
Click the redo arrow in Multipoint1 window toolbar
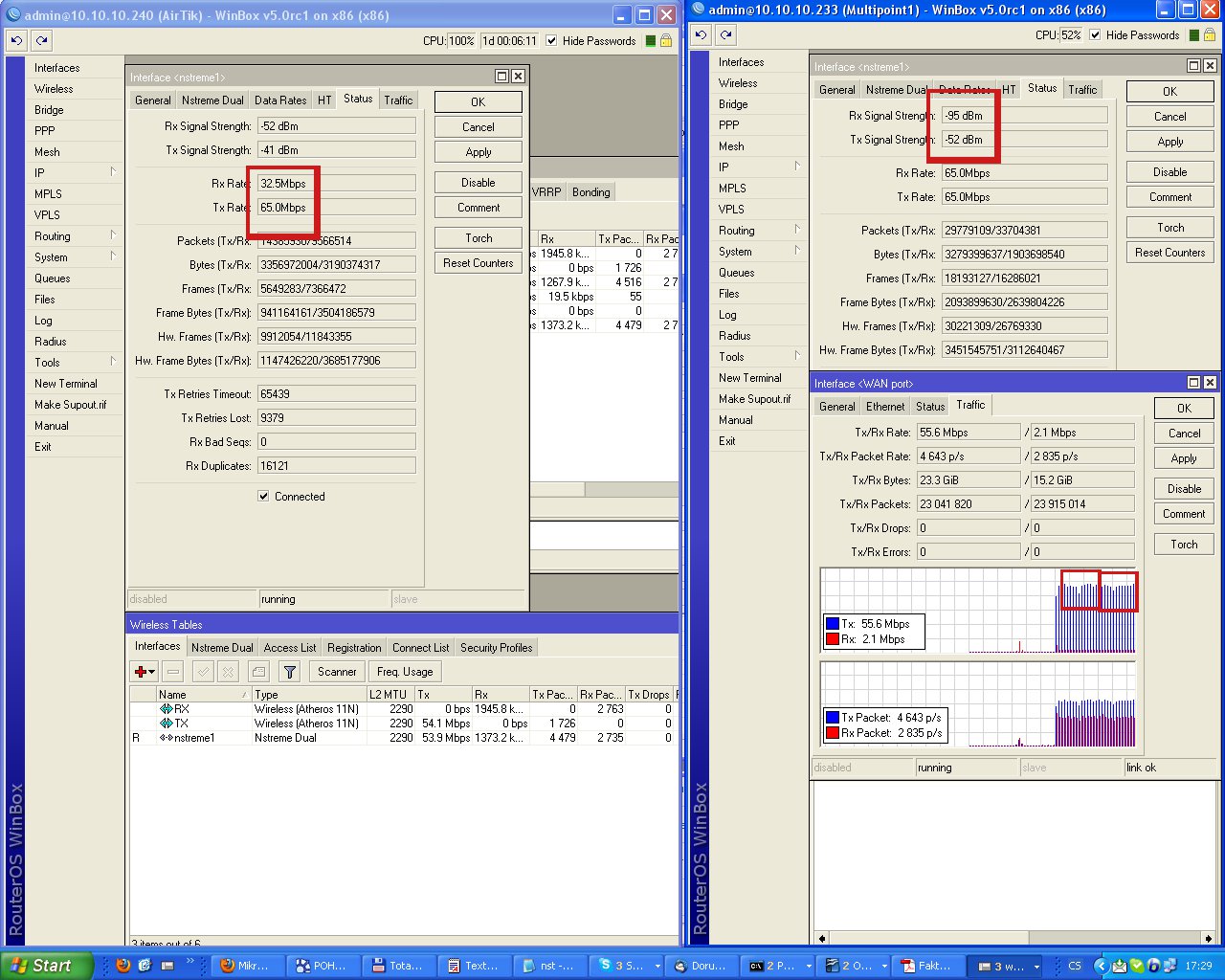point(726,34)
